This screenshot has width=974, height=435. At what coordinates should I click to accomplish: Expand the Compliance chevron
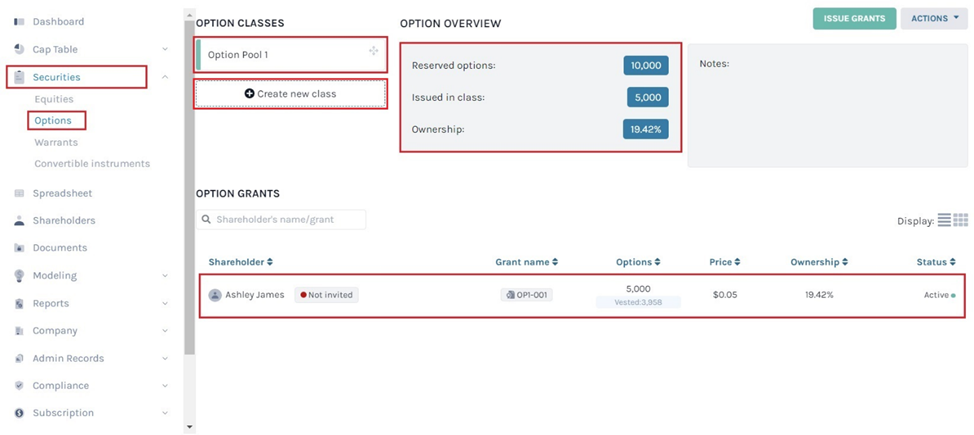coord(165,385)
